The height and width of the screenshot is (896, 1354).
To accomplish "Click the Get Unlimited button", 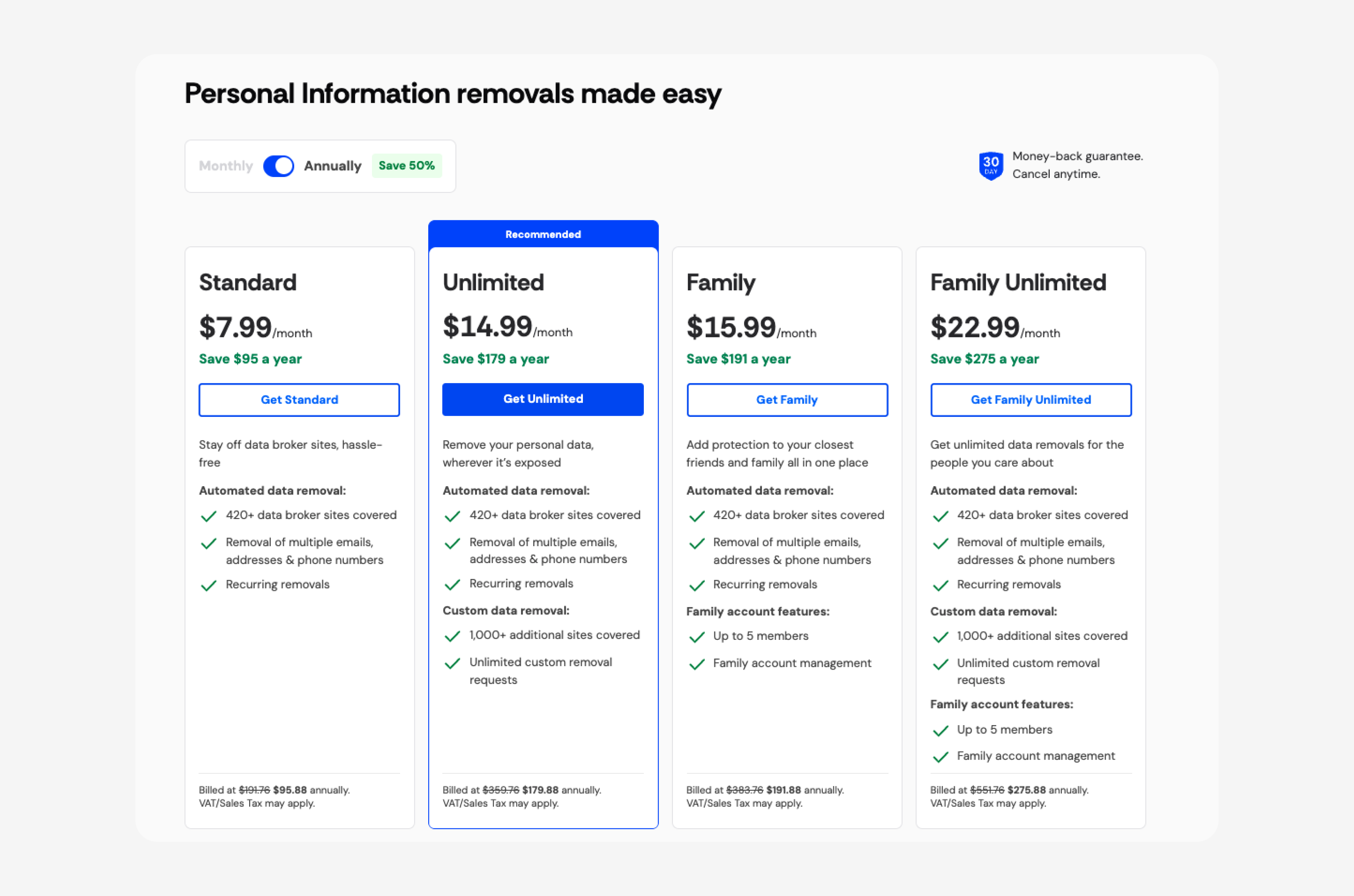I will (x=543, y=399).
